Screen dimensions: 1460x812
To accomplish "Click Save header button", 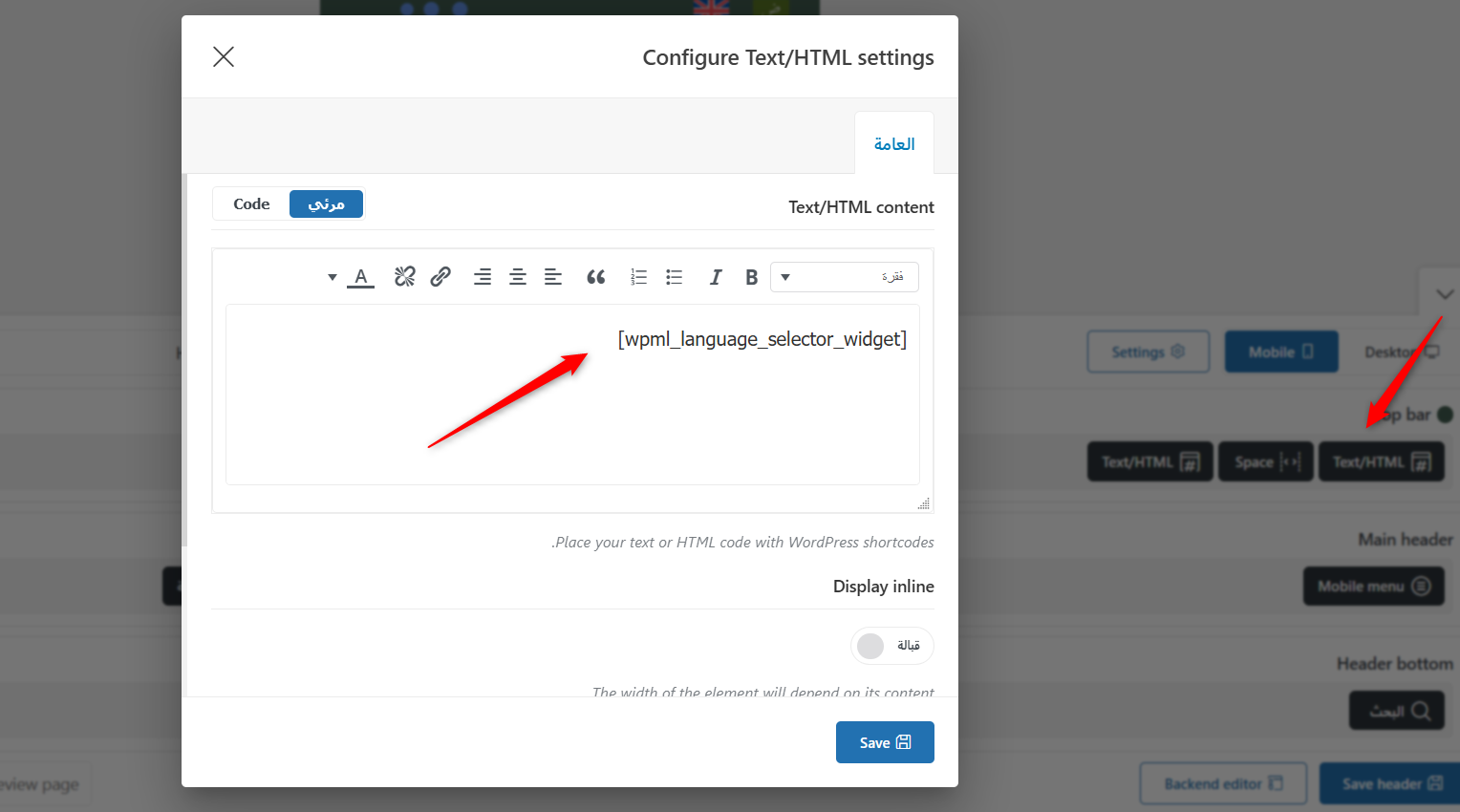I will click(1390, 783).
